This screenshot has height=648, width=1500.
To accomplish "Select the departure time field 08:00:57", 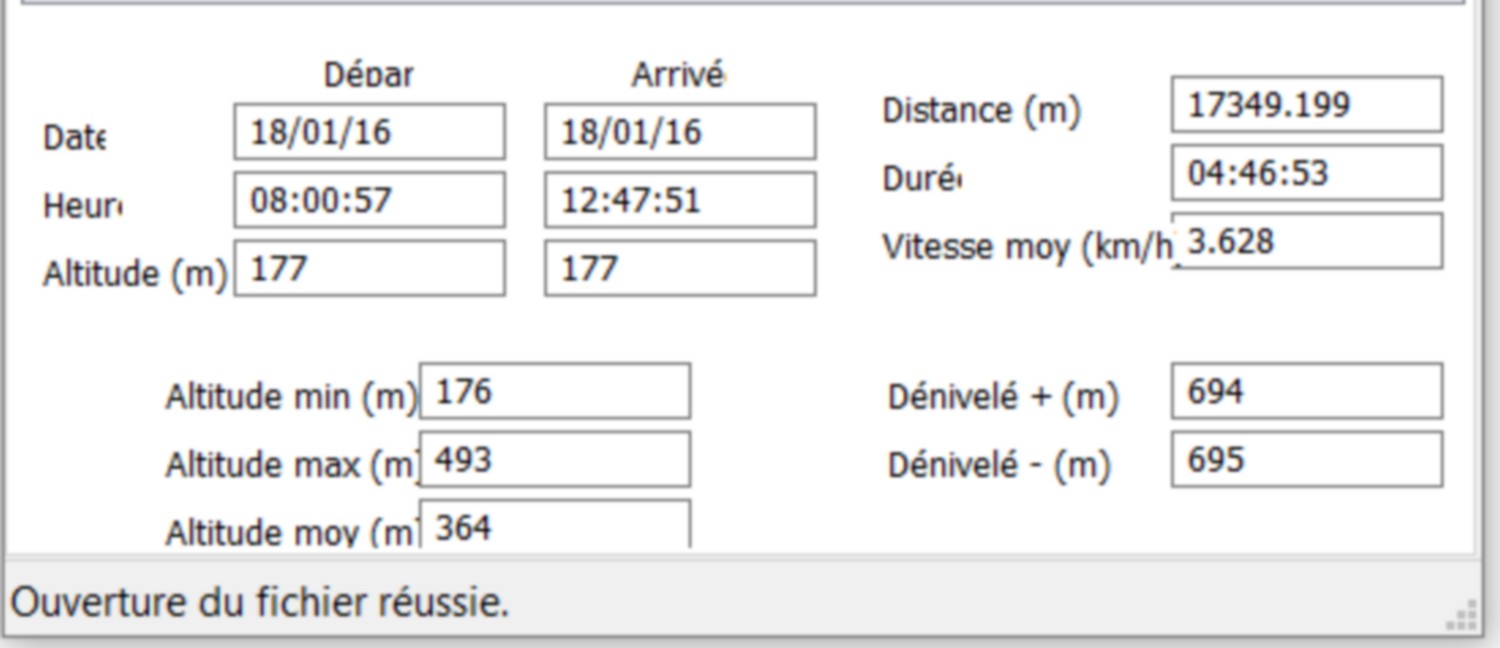I will tap(369, 199).
